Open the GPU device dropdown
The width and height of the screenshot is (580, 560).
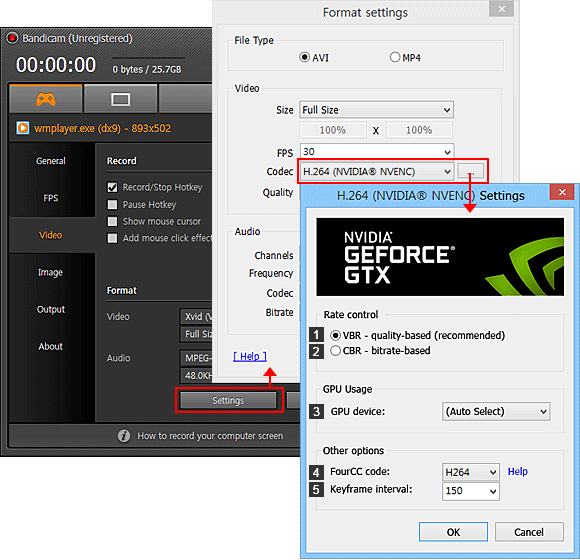pyautogui.click(x=496, y=411)
